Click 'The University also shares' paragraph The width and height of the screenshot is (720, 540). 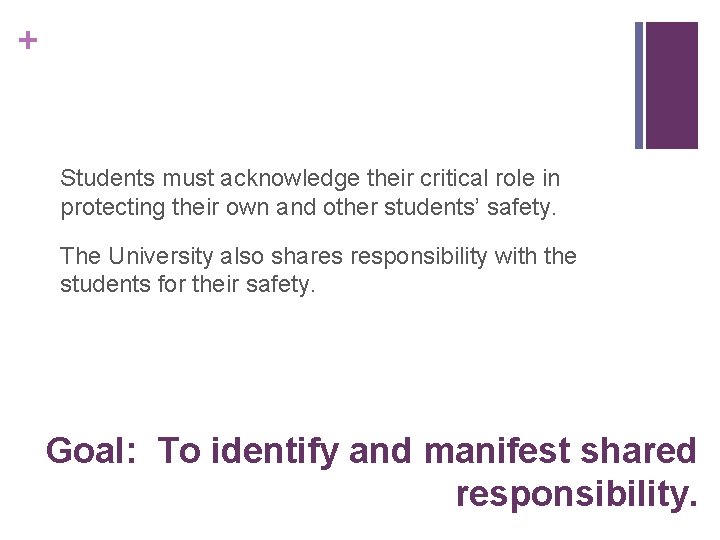pyautogui.click(x=318, y=270)
